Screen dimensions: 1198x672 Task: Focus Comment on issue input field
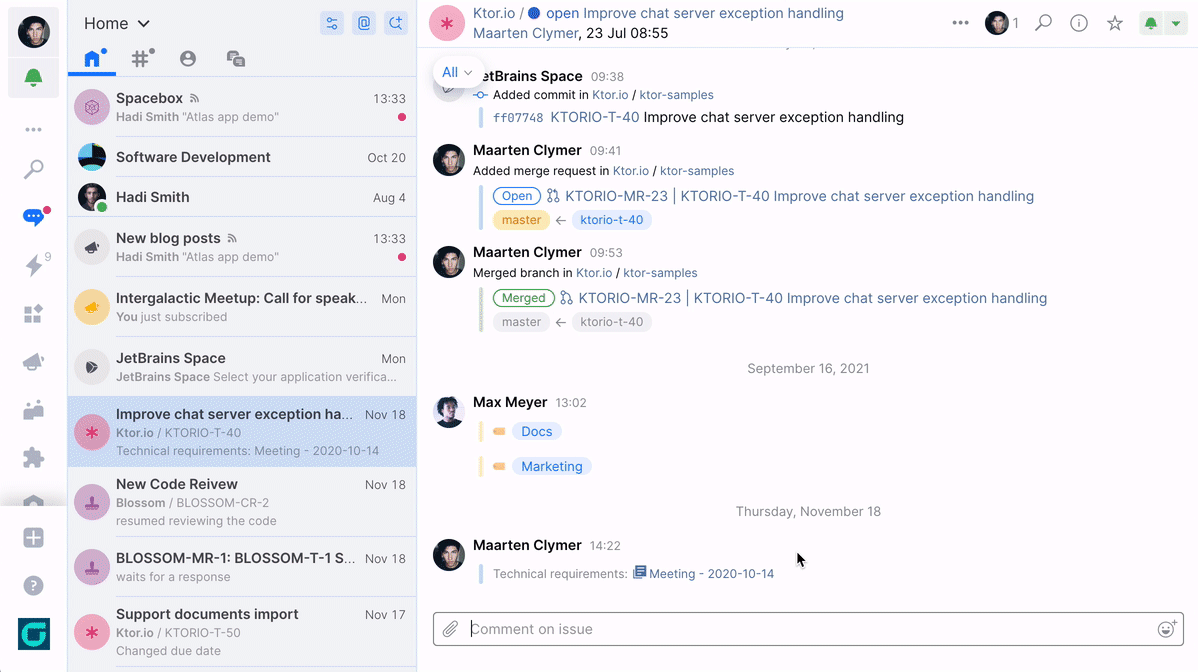[808, 629]
